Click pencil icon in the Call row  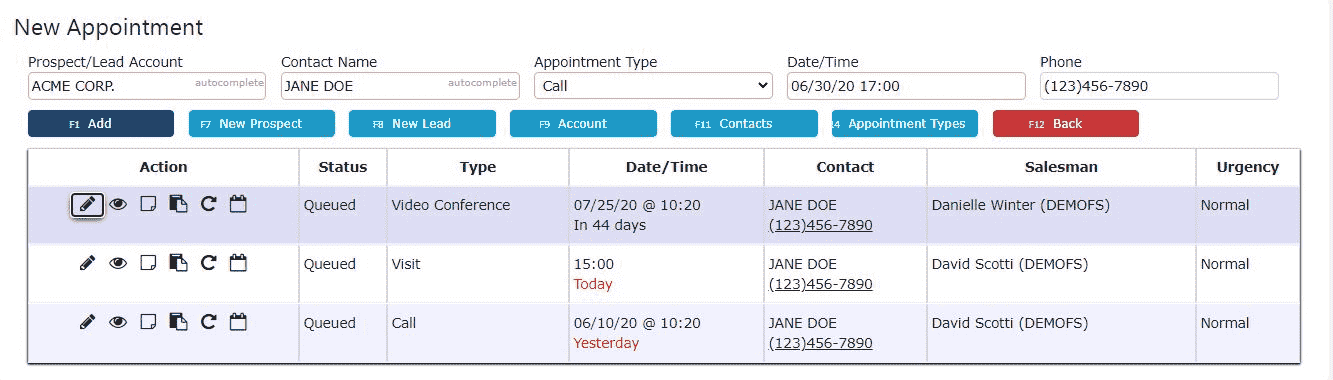[87, 323]
